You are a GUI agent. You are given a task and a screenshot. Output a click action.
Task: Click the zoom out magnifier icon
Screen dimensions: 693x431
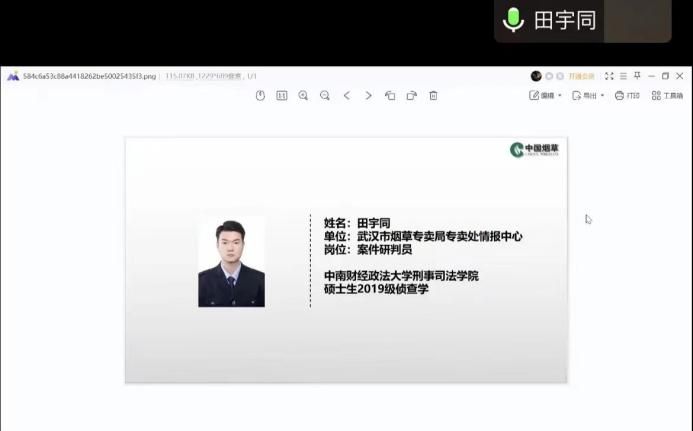[325, 96]
